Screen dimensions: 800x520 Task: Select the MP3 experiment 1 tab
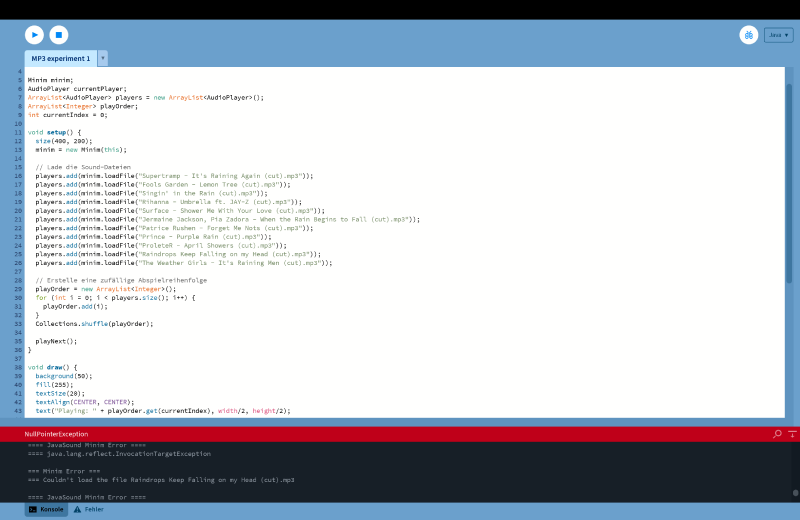[x=60, y=59]
